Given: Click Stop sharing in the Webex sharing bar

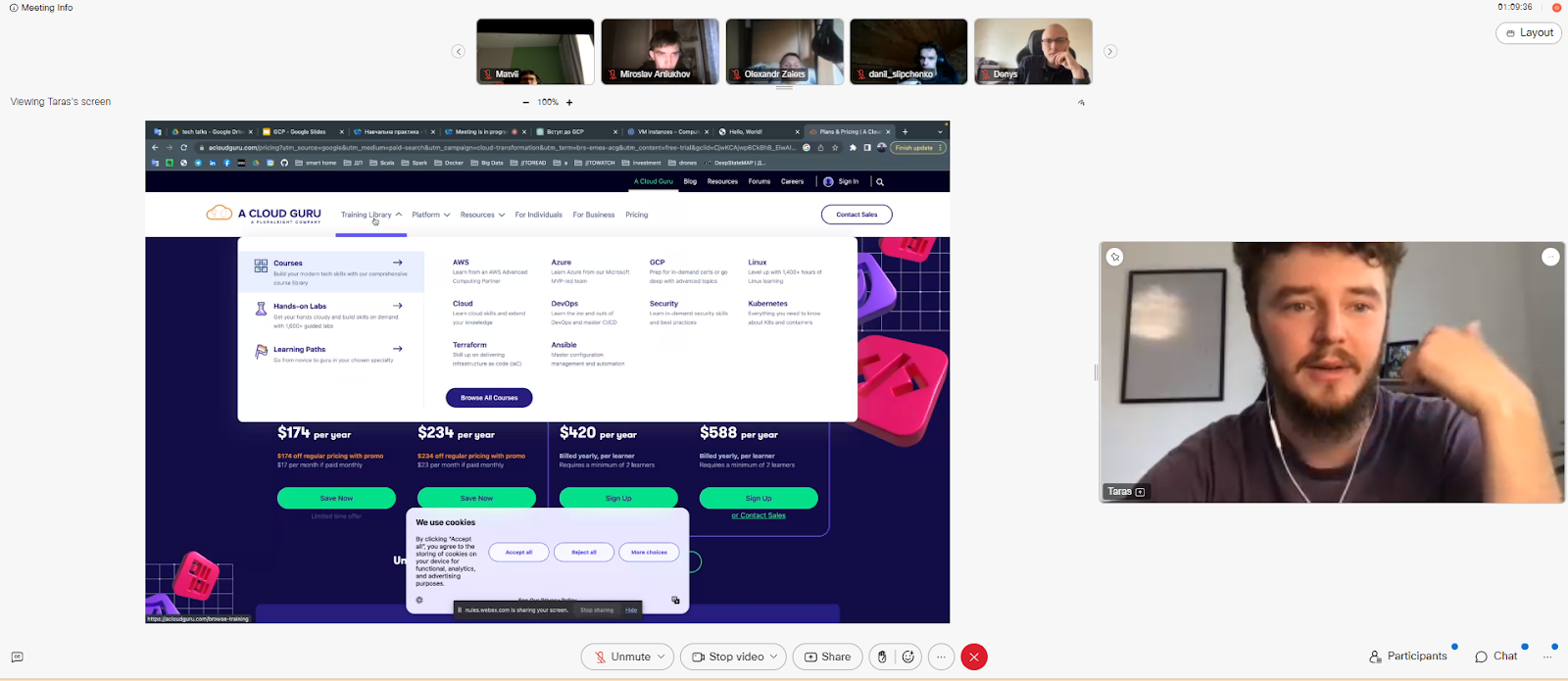Looking at the screenshot, I should click(x=597, y=610).
